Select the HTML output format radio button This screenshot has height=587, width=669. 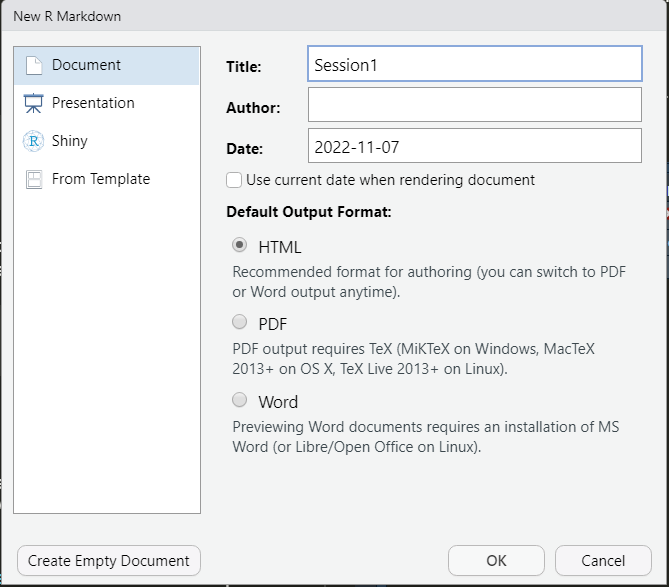pos(239,245)
